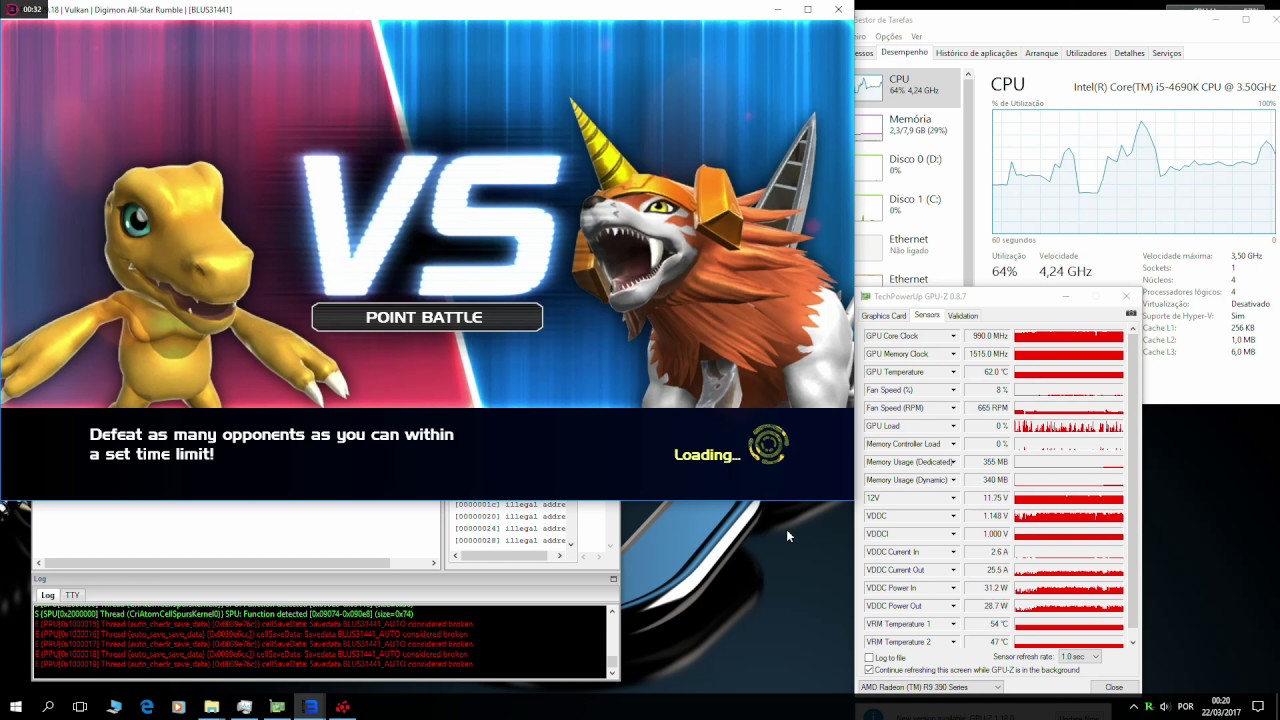This screenshot has height=720, width=1280.
Task: Click the 62.0 °C temperature value
Action: (x=987, y=372)
